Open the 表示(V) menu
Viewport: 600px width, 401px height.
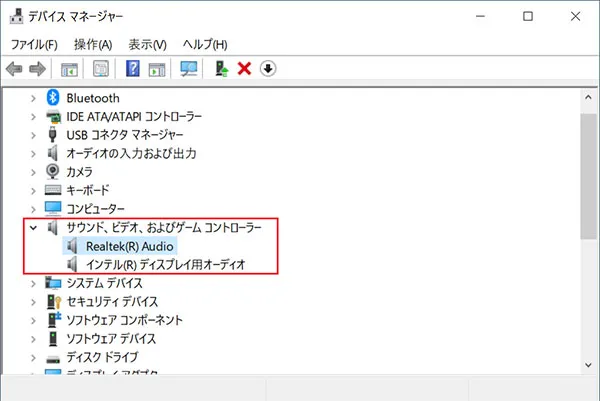click(147, 44)
